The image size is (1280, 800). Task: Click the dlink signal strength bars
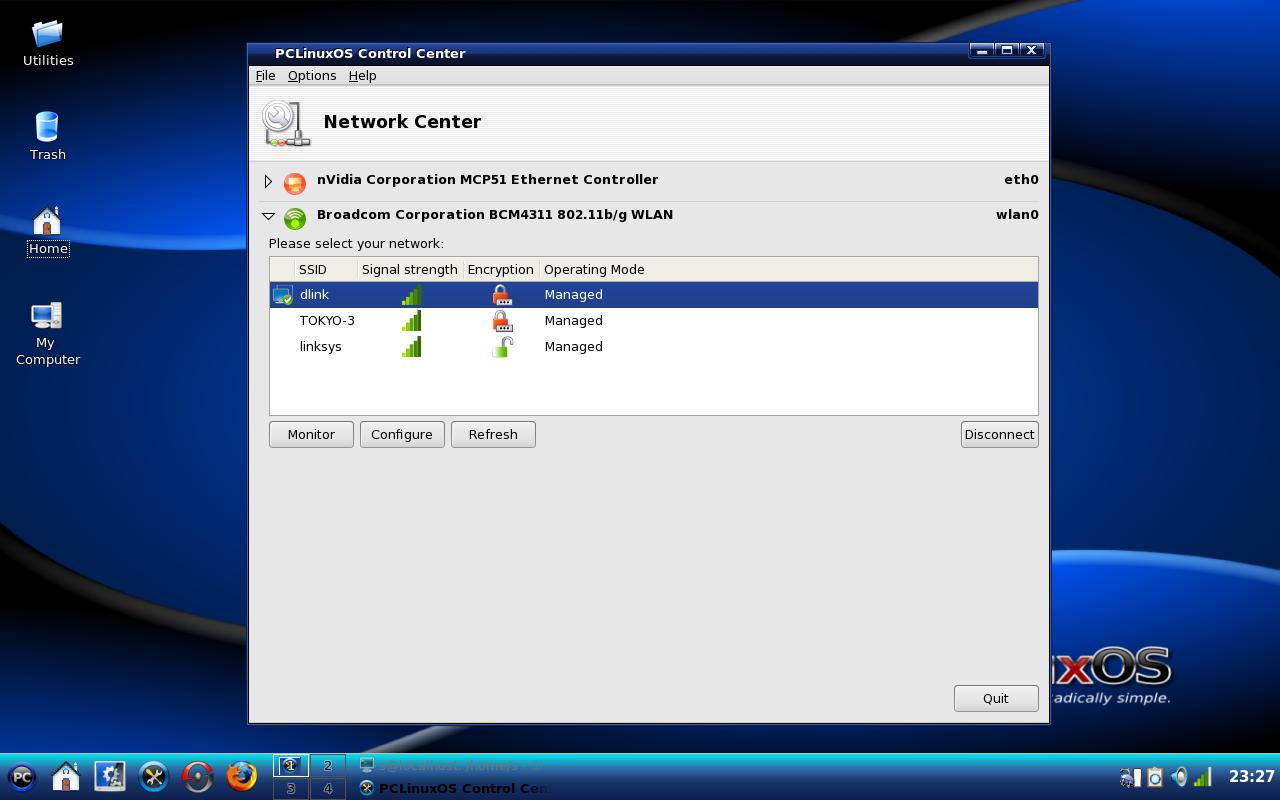pyautogui.click(x=411, y=295)
